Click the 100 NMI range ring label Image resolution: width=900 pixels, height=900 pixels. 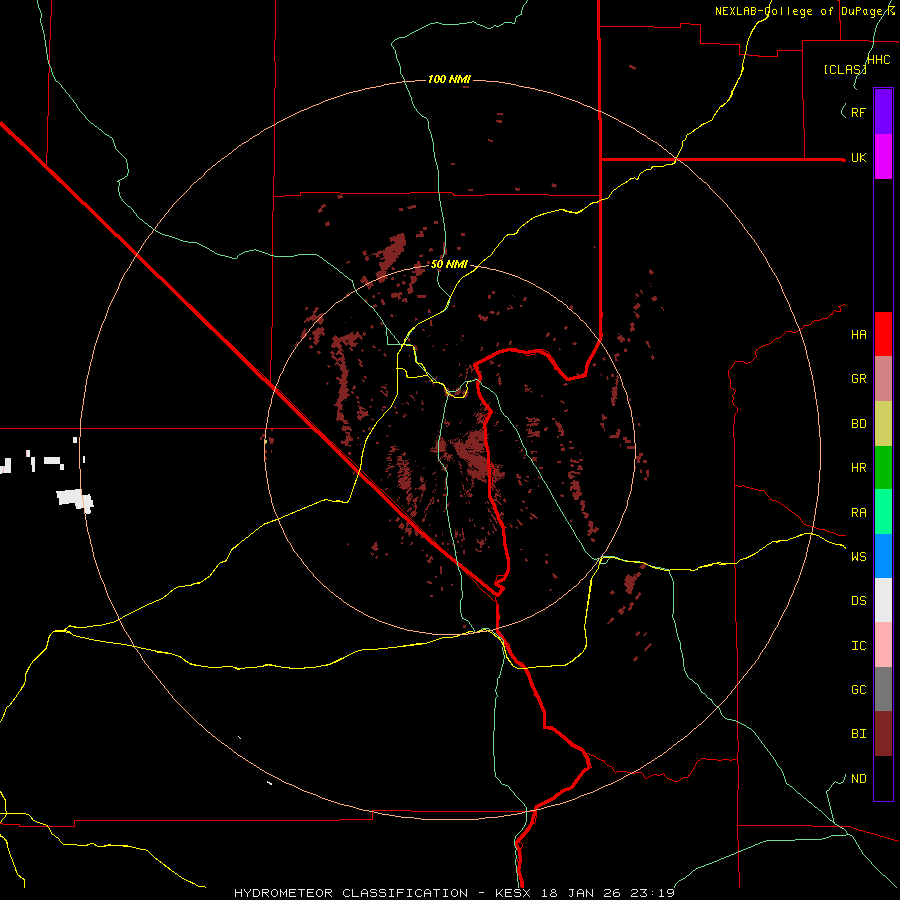coord(449,79)
